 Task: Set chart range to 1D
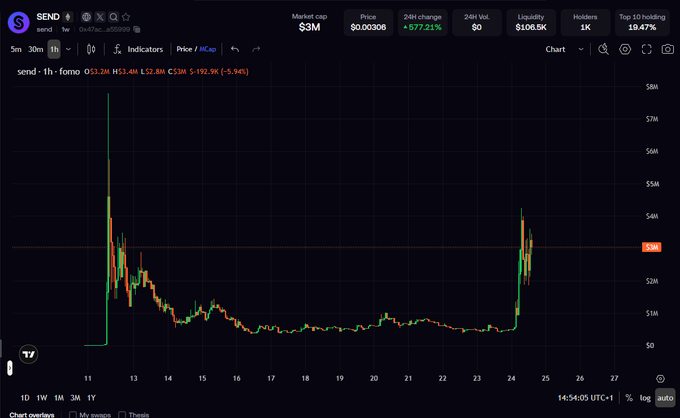(x=25, y=398)
